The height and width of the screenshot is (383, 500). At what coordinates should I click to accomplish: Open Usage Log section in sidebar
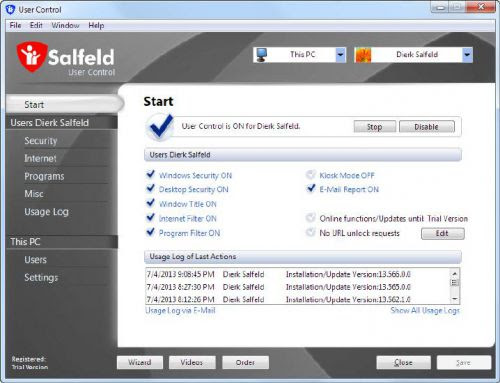coord(46,212)
